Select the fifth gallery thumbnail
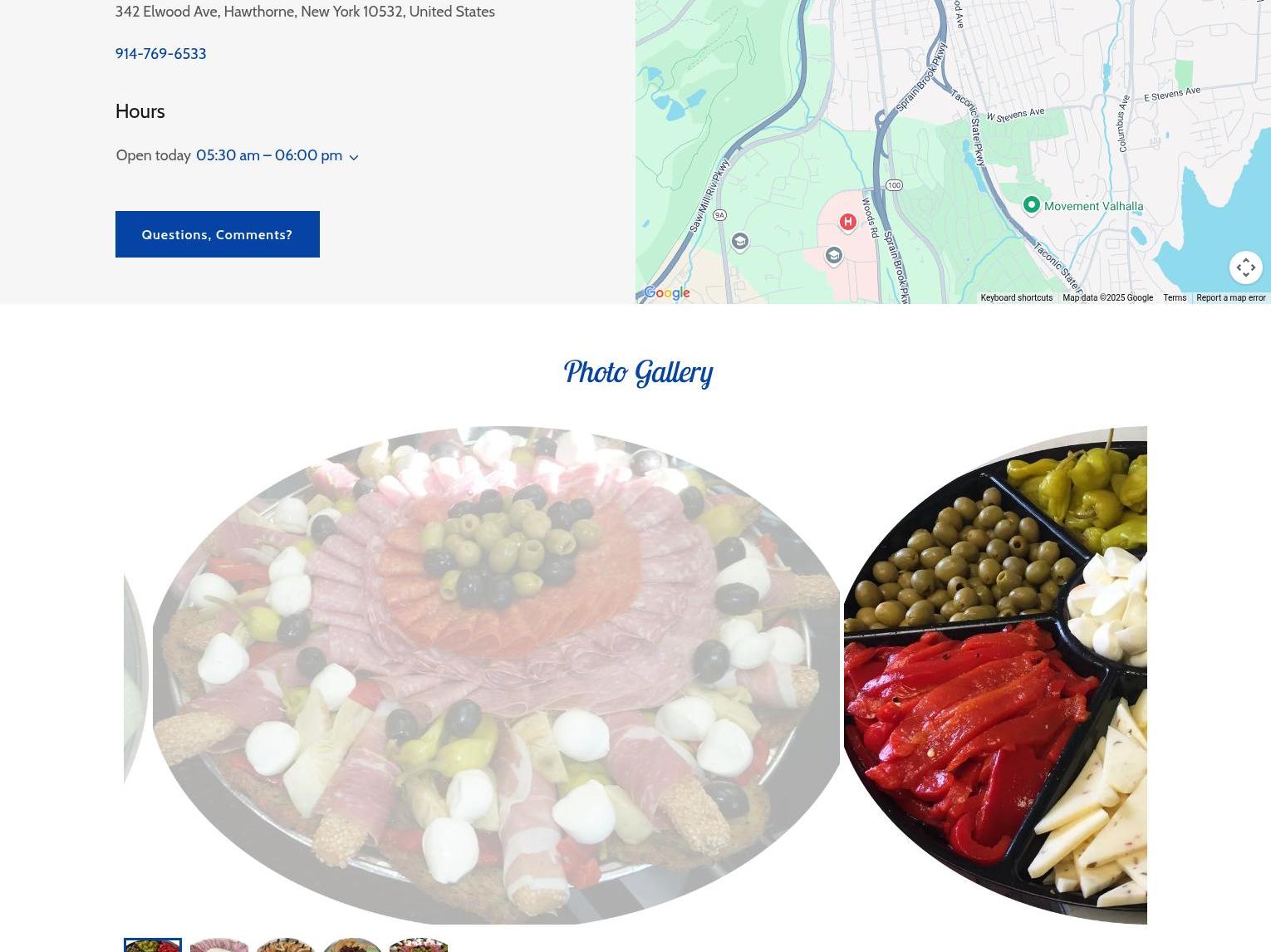This screenshot has width=1271, height=952. pos(419,945)
